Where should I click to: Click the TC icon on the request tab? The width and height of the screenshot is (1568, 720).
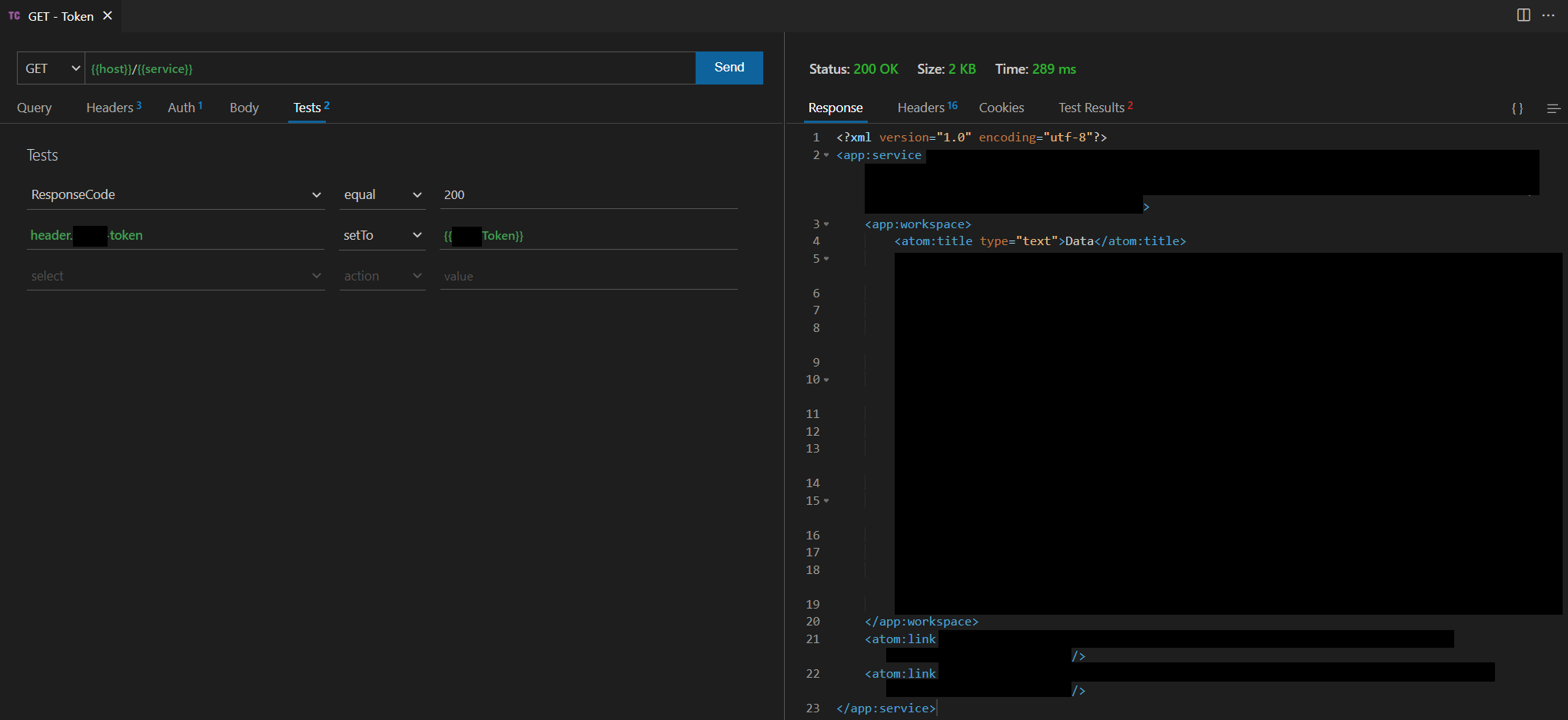coord(14,15)
